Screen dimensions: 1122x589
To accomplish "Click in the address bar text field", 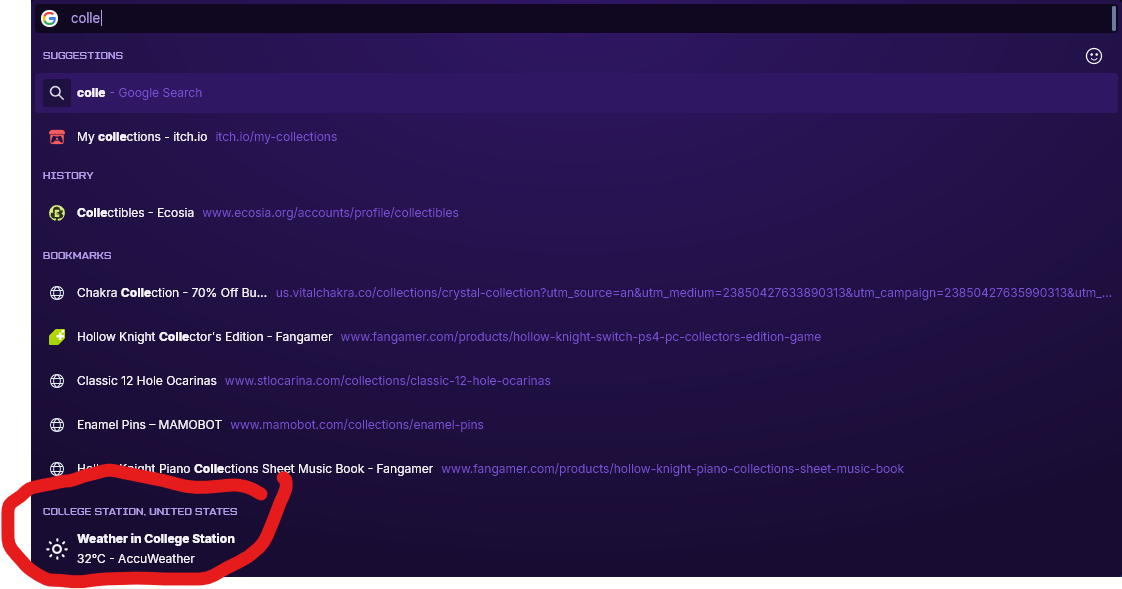I will (587, 19).
